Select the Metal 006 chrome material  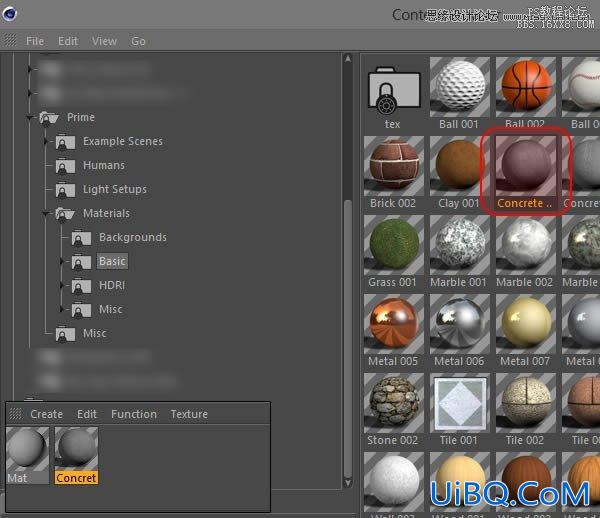pyautogui.click(x=460, y=324)
